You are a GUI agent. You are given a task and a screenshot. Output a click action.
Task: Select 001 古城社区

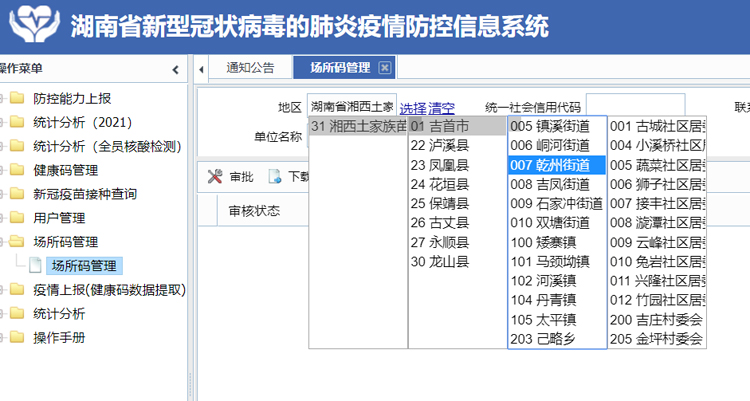click(657, 126)
